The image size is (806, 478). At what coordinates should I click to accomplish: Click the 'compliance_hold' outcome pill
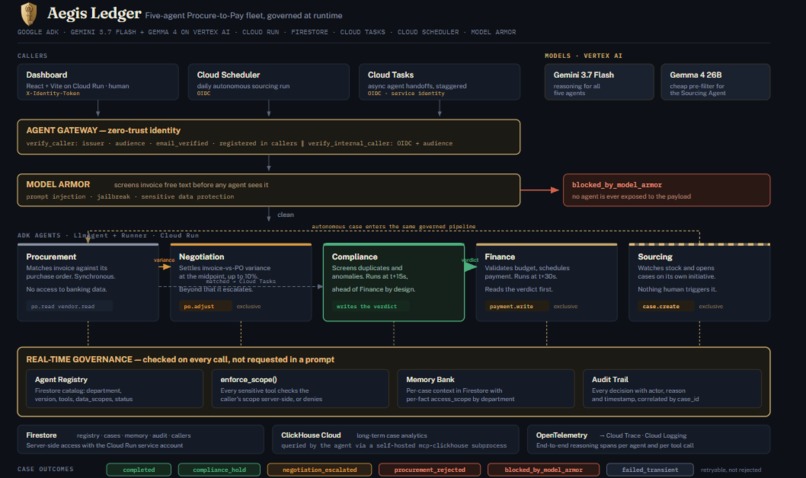click(219, 470)
